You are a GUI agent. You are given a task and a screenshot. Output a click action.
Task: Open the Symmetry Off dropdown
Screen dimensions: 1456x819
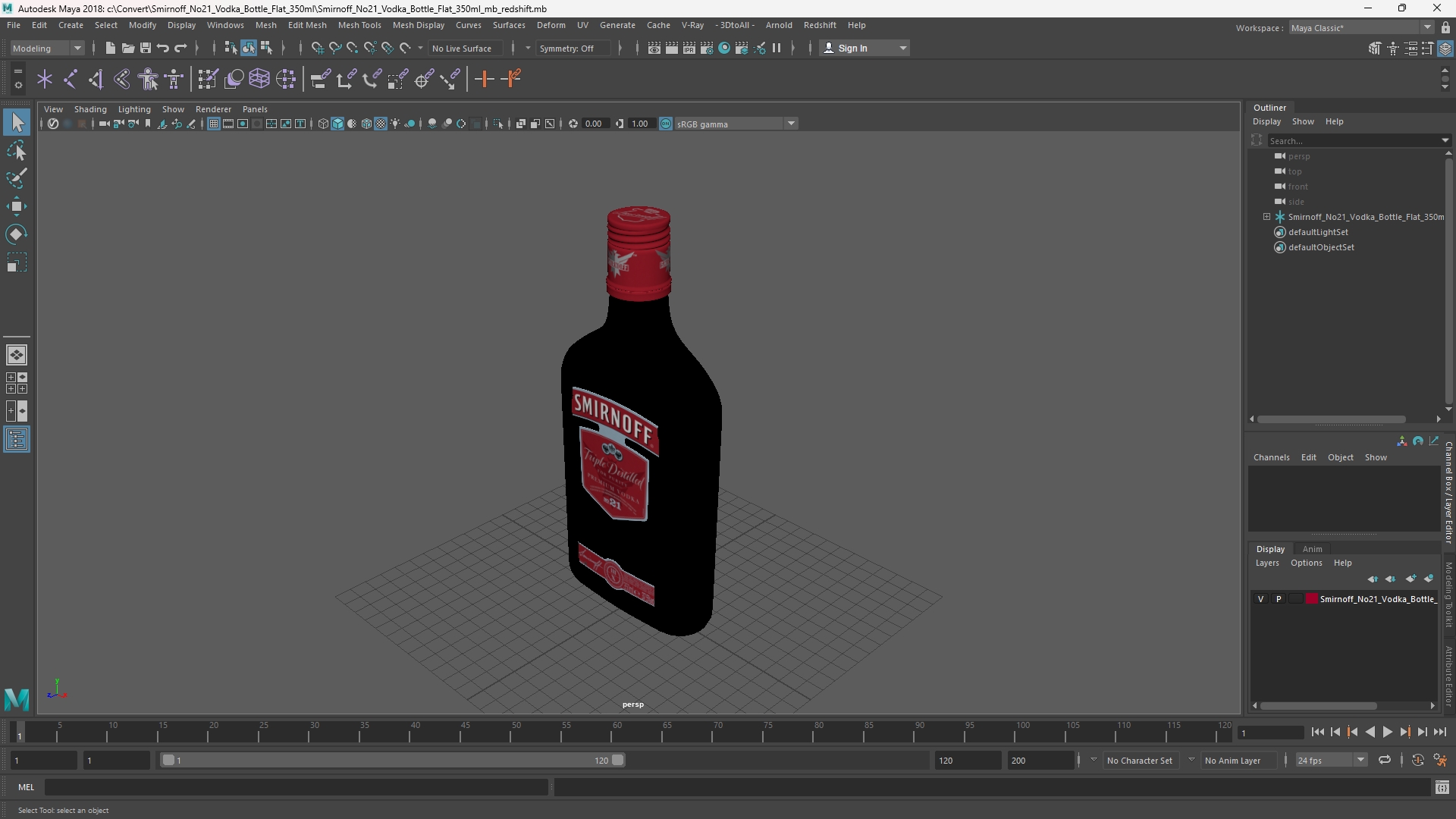(573, 48)
